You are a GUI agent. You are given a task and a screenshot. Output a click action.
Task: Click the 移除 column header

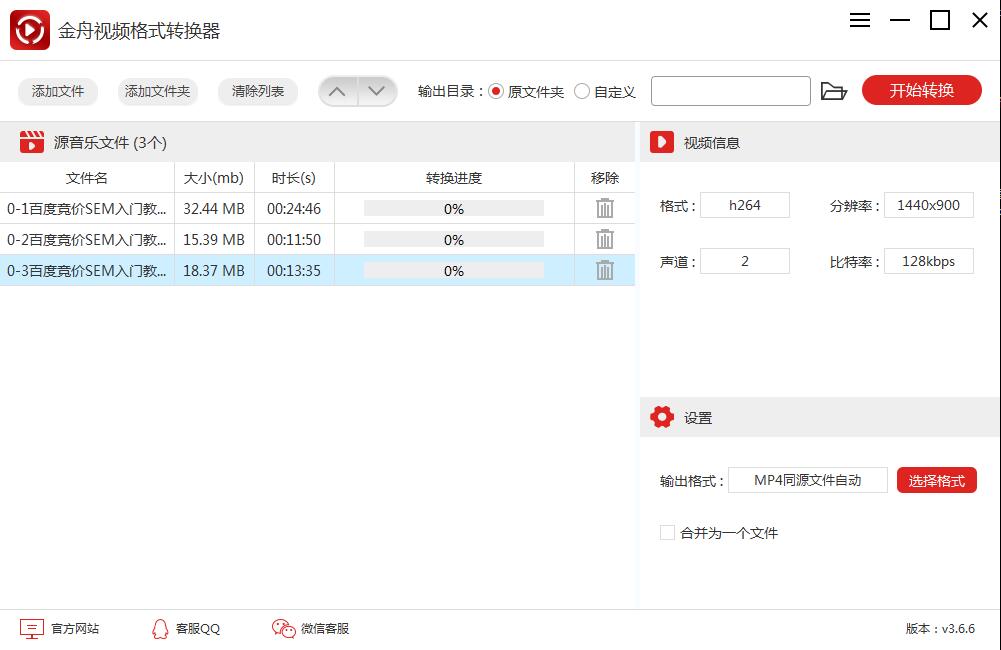[x=605, y=178]
